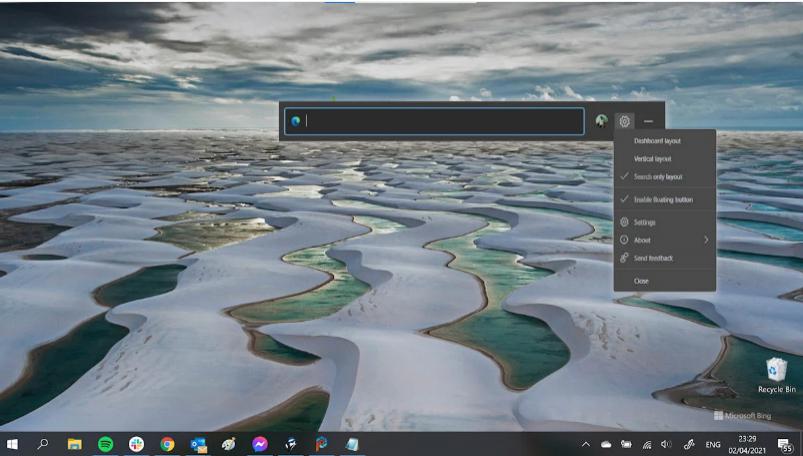Open Slack from the taskbar
Screen dimensions: 803x456
point(136,443)
